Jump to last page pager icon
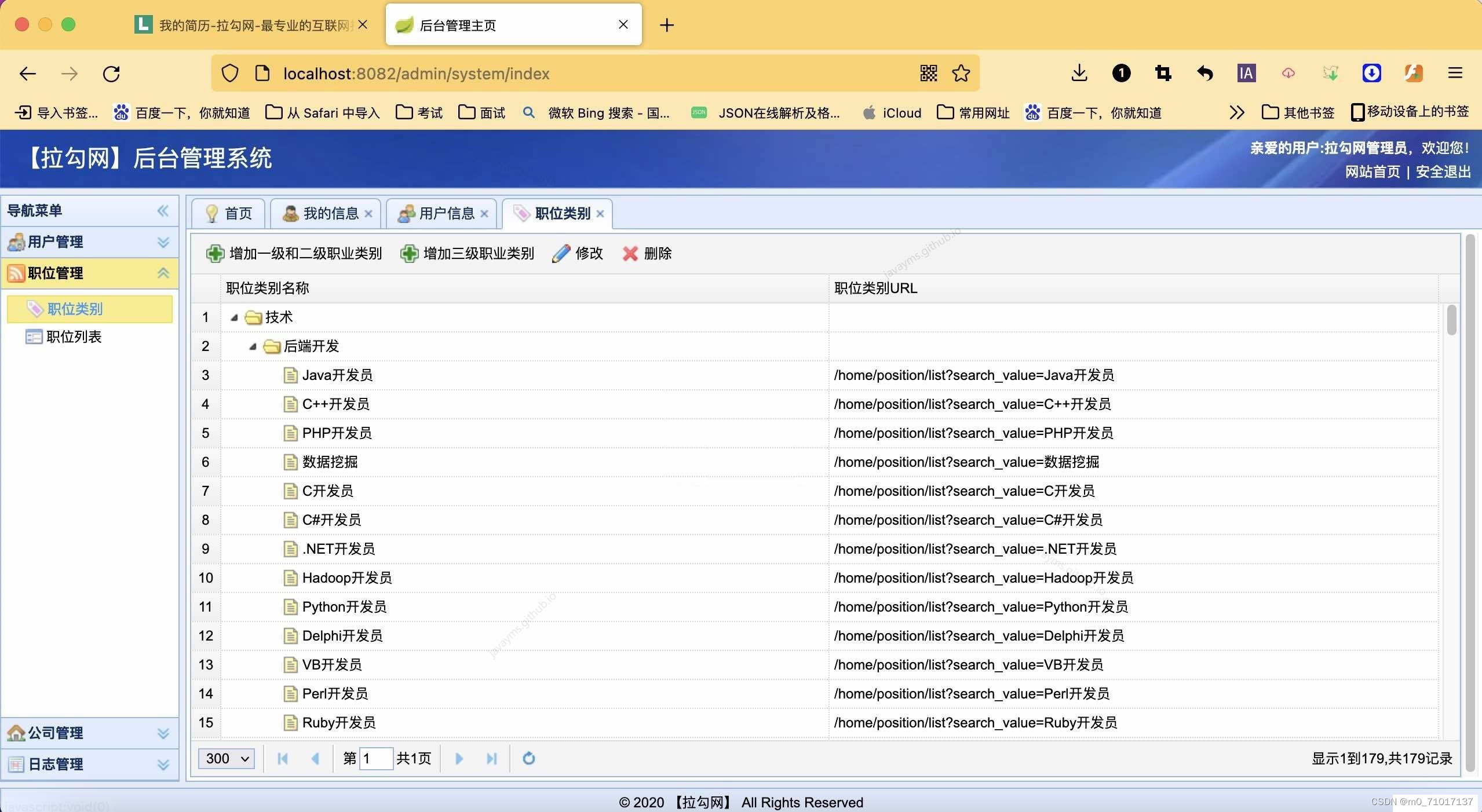 [x=491, y=758]
